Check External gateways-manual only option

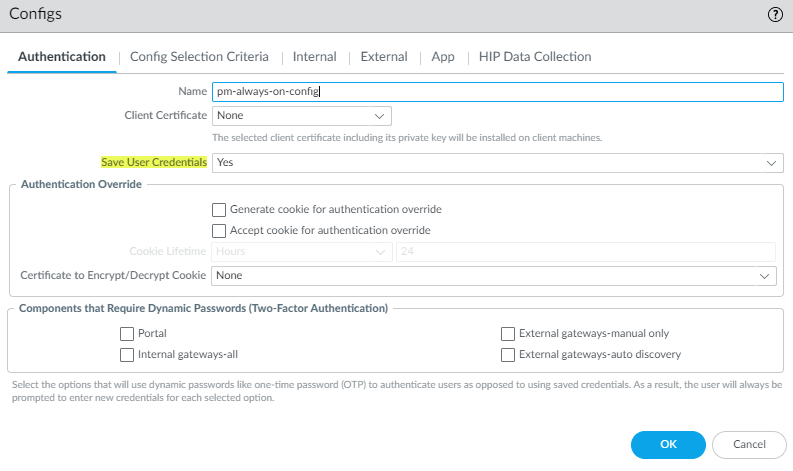point(509,333)
